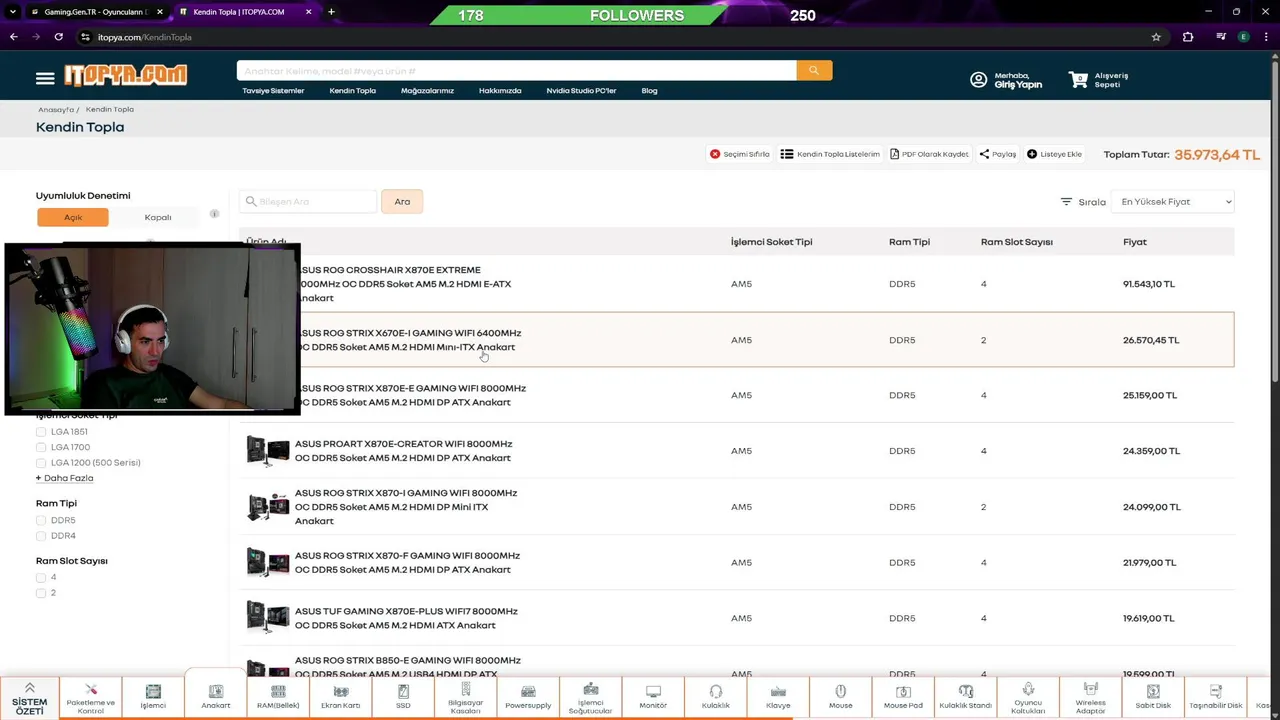Click the orange search button
The image size is (1280, 720).
[814, 70]
